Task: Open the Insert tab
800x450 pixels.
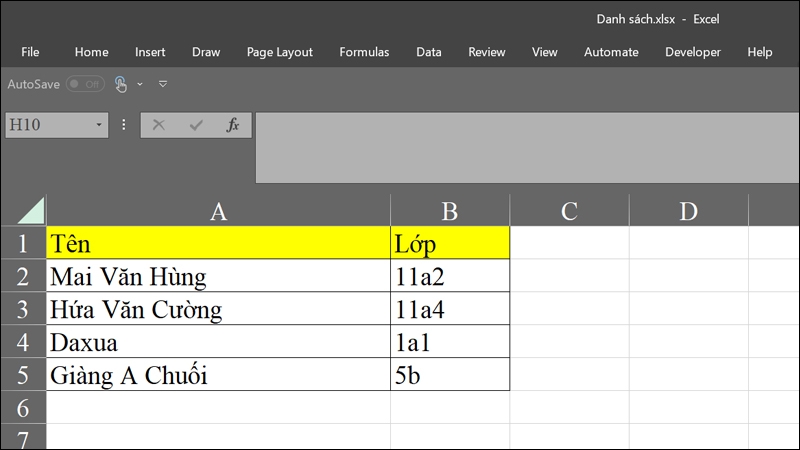Action: click(x=150, y=52)
